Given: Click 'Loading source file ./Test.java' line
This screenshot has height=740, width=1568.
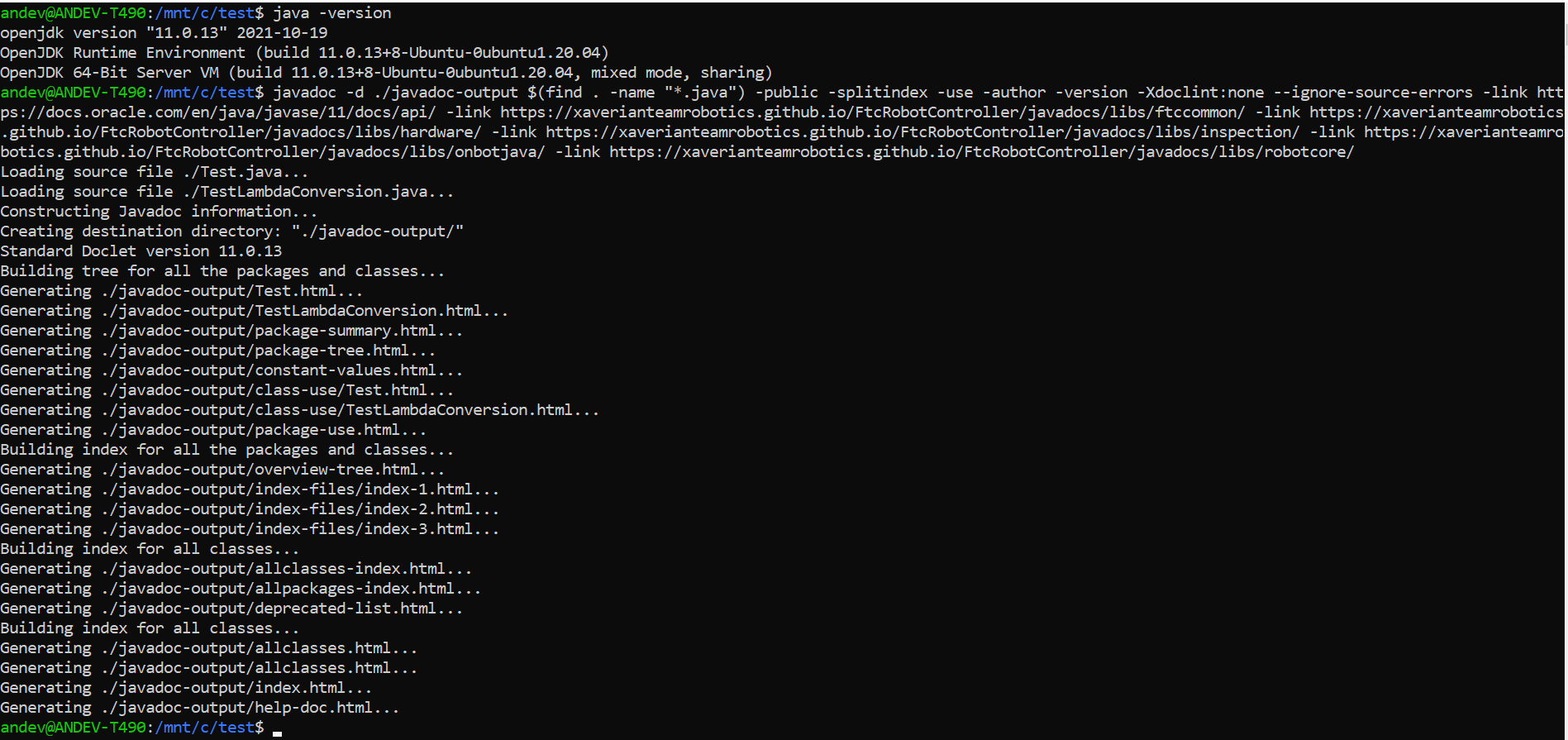Looking at the screenshot, I should [154, 172].
